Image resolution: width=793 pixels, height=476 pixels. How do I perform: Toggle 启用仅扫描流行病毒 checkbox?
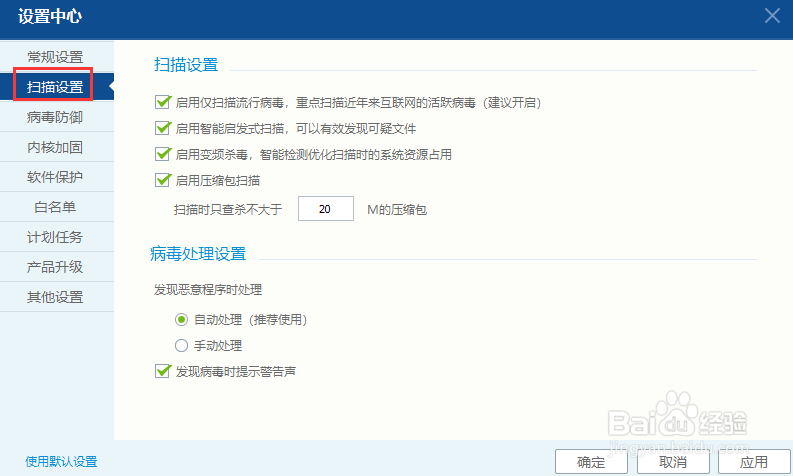point(163,102)
